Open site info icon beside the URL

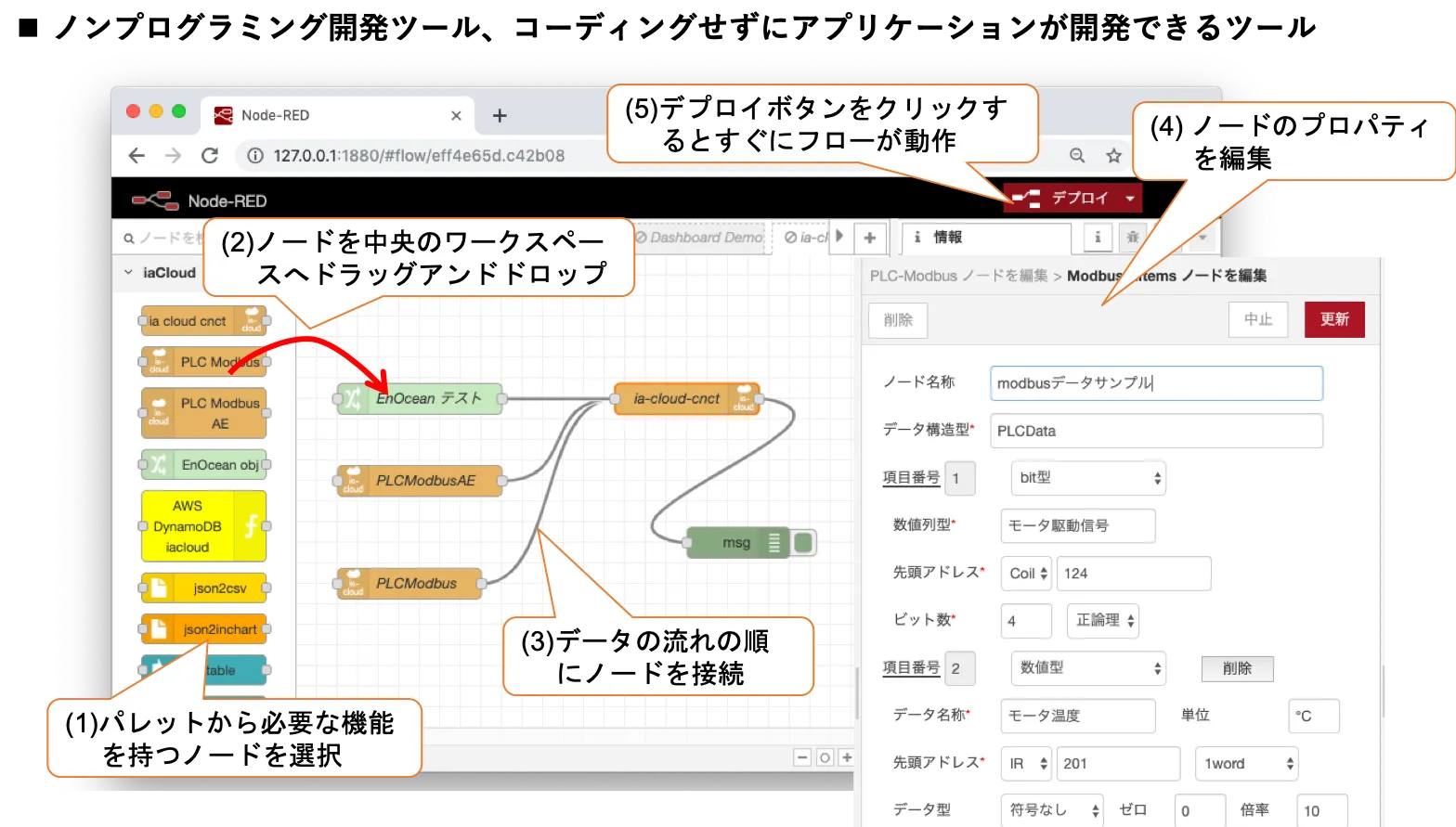255,156
